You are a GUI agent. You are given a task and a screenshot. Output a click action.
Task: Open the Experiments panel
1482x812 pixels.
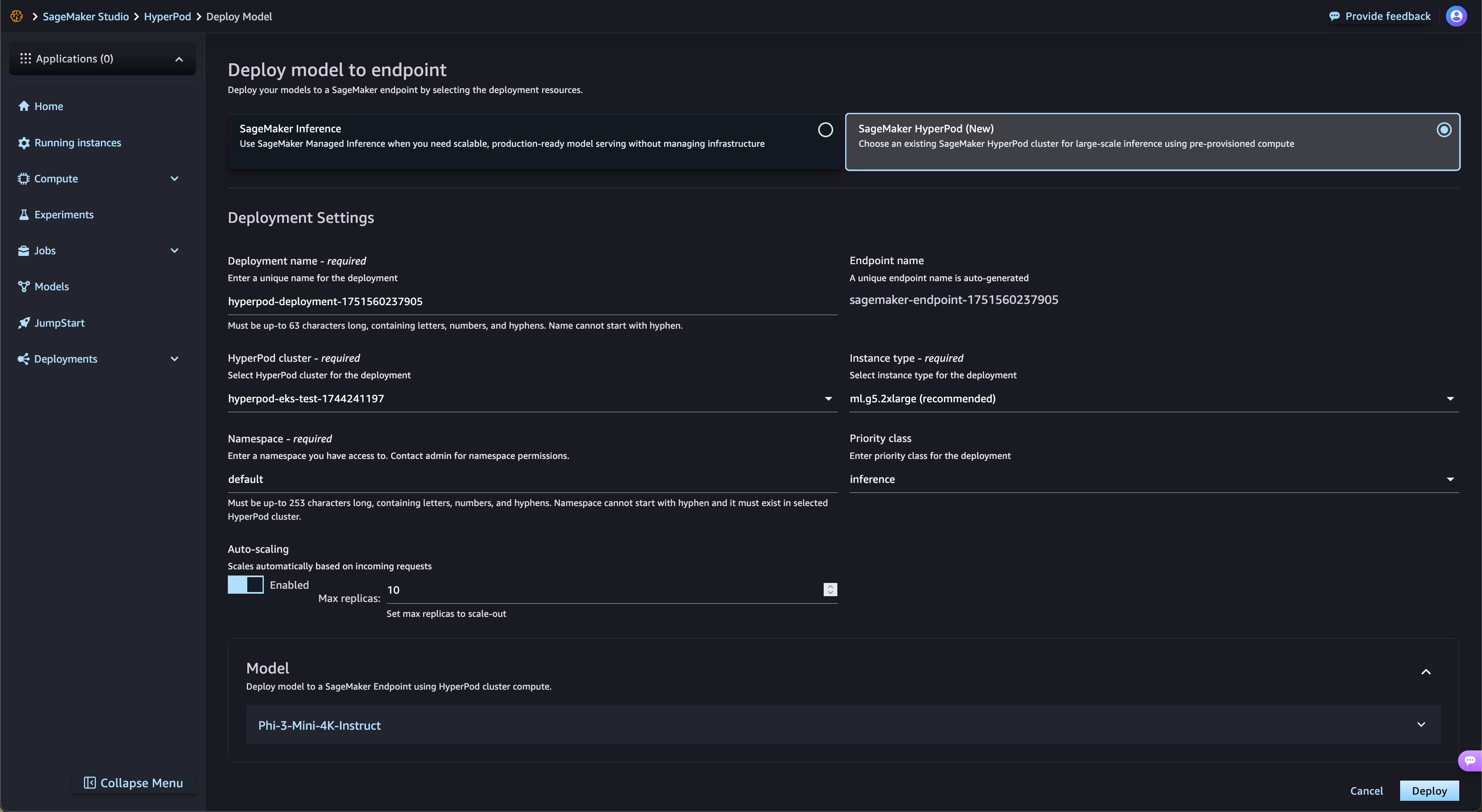[x=63, y=214]
